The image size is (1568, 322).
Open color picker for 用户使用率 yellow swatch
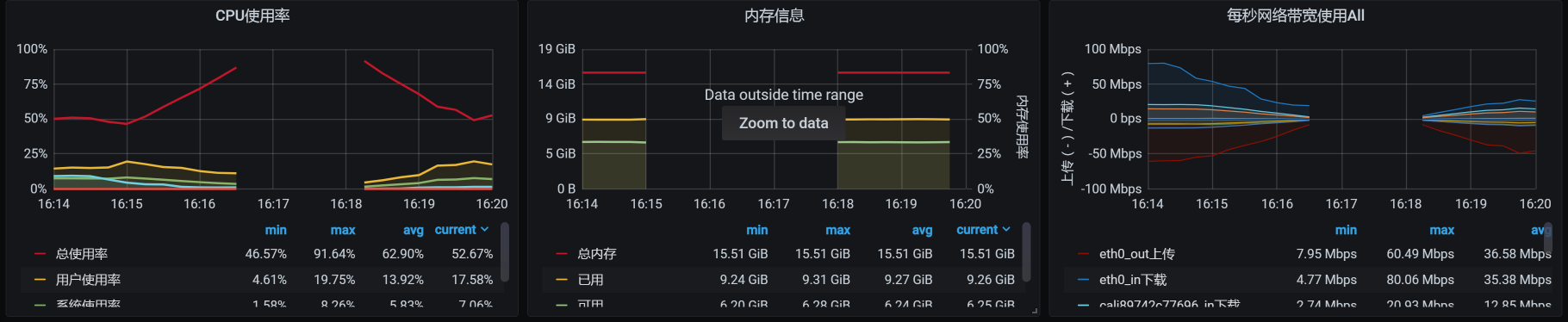(x=40, y=280)
